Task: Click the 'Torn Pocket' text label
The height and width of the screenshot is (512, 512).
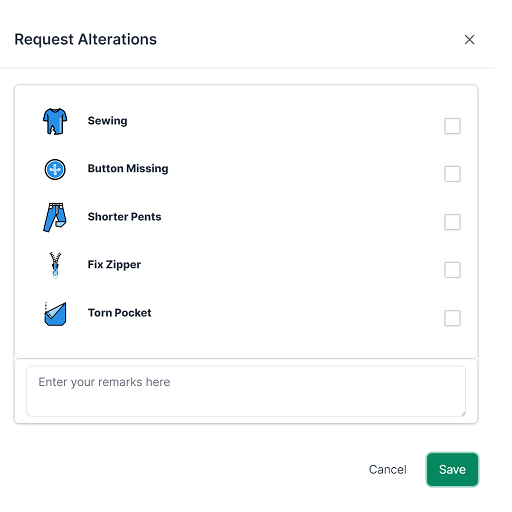Action: [x=119, y=313]
